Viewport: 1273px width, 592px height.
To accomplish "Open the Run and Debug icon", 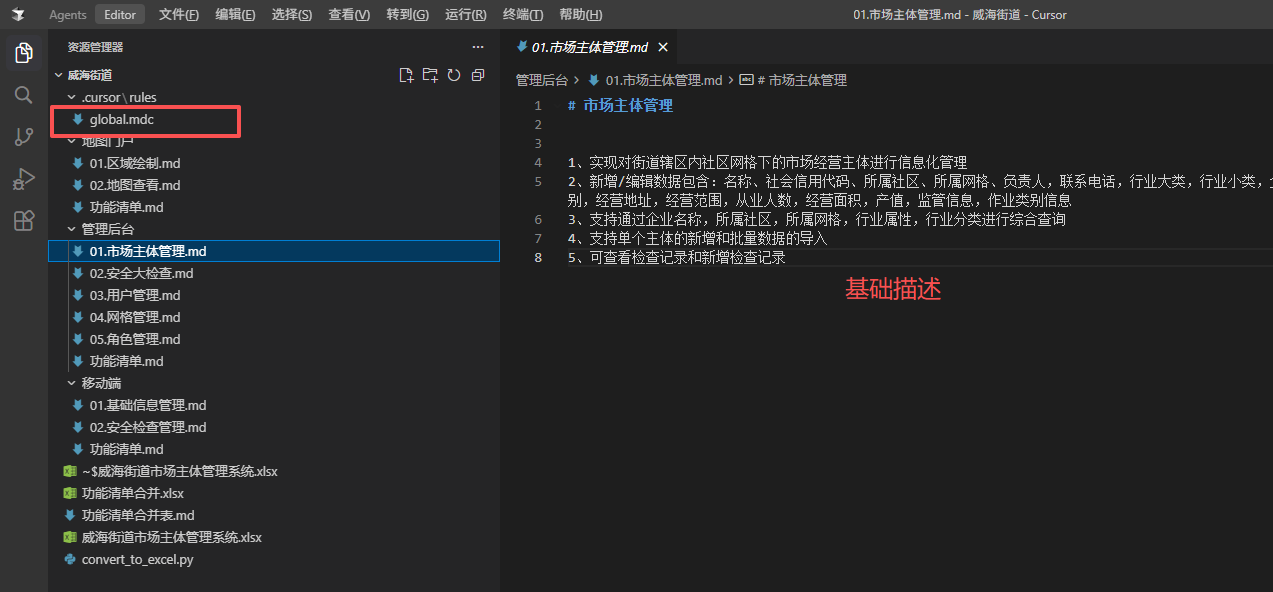I will point(24,179).
